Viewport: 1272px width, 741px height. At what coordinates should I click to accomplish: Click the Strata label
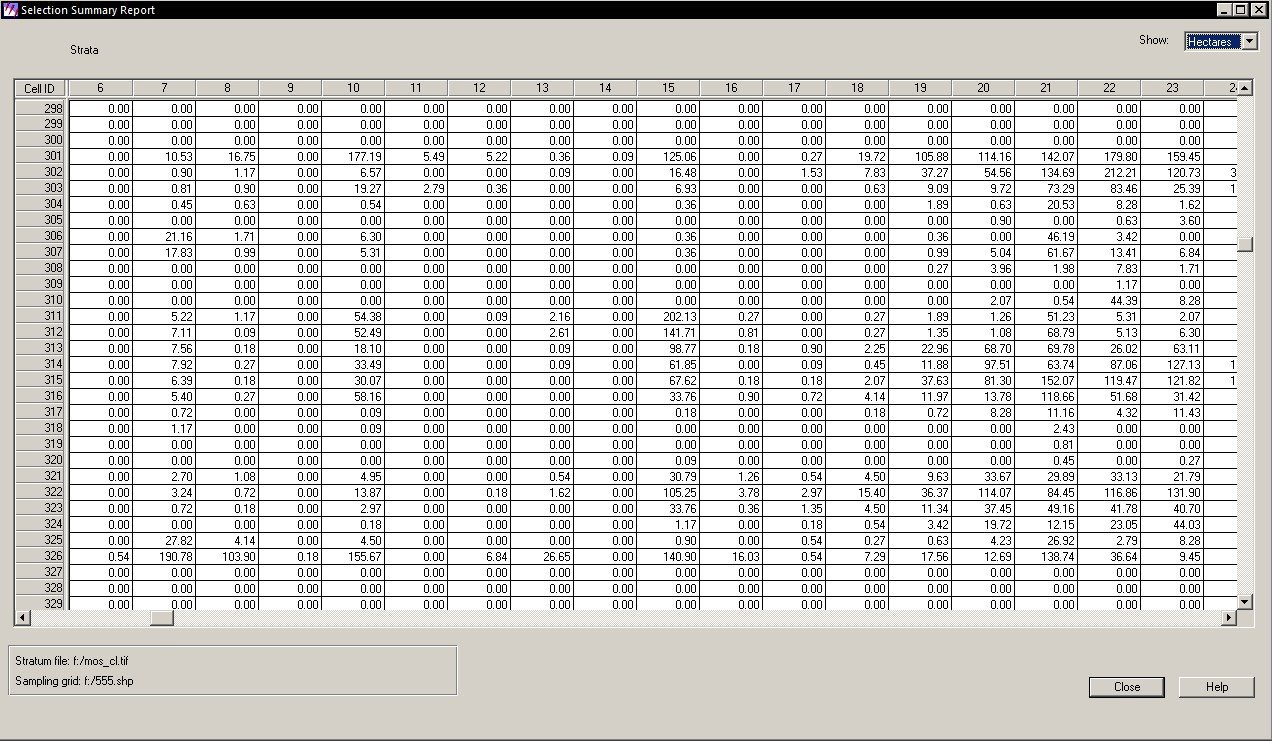pos(86,49)
